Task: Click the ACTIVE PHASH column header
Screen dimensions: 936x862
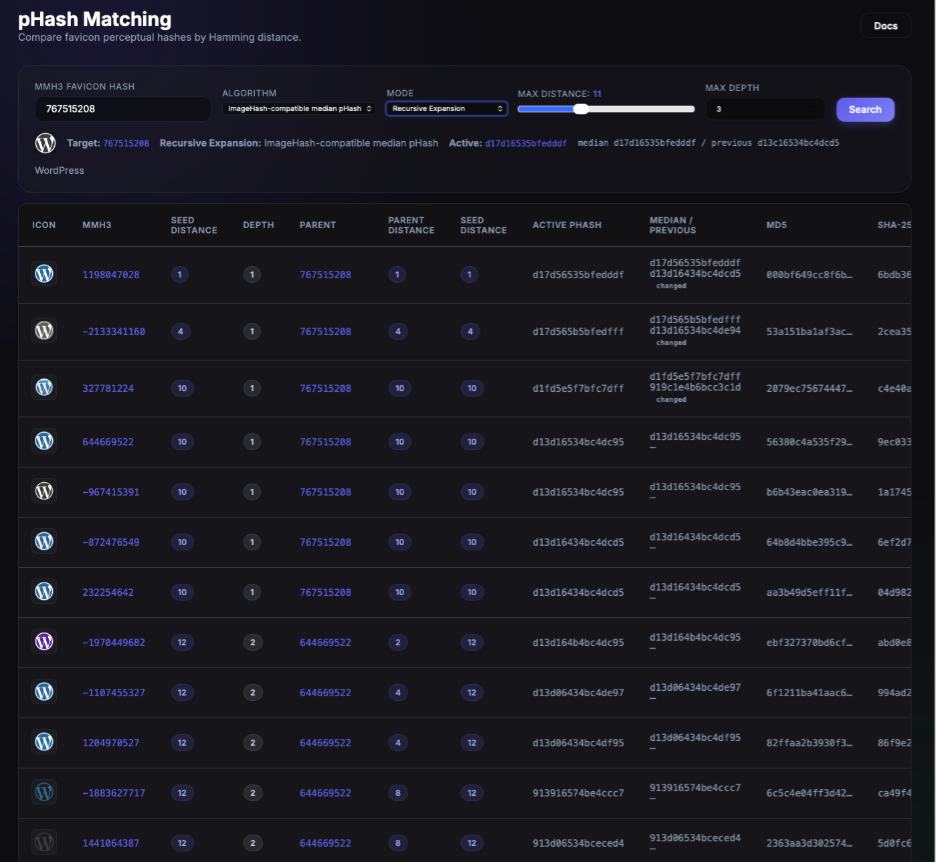Action: coord(567,225)
